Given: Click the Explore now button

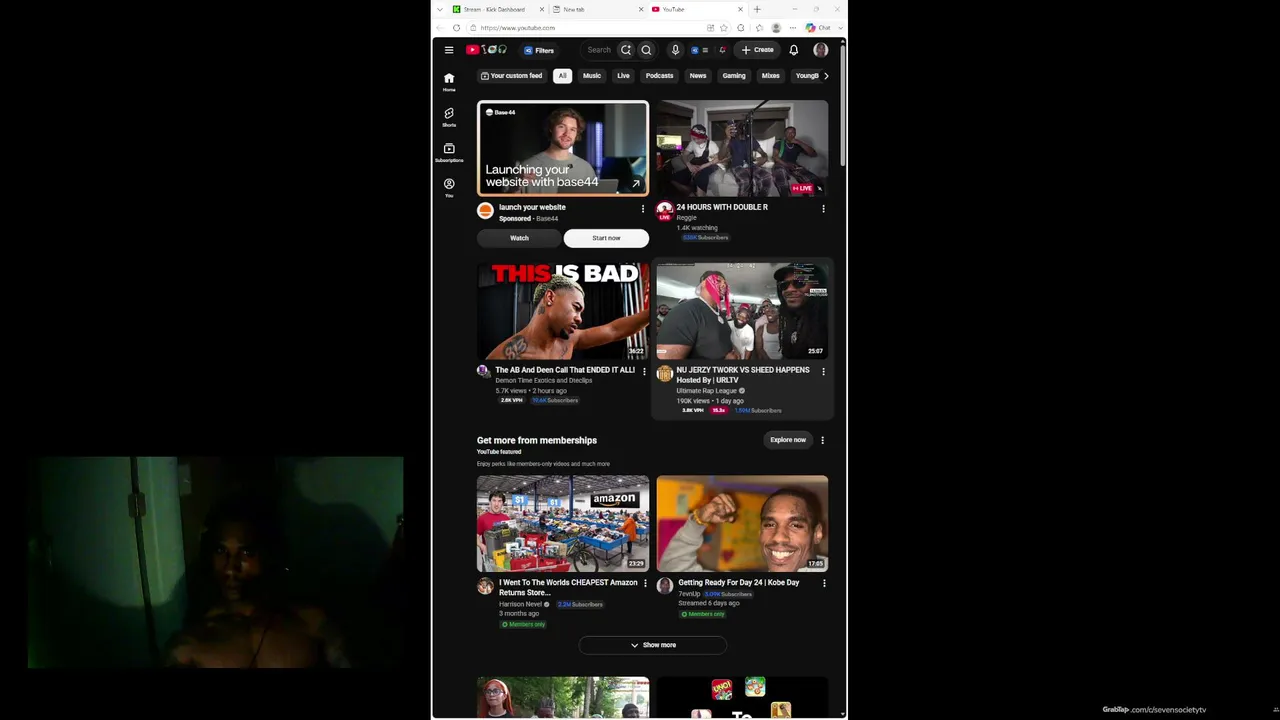Looking at the screenshot, I should [x=788, y=440].
